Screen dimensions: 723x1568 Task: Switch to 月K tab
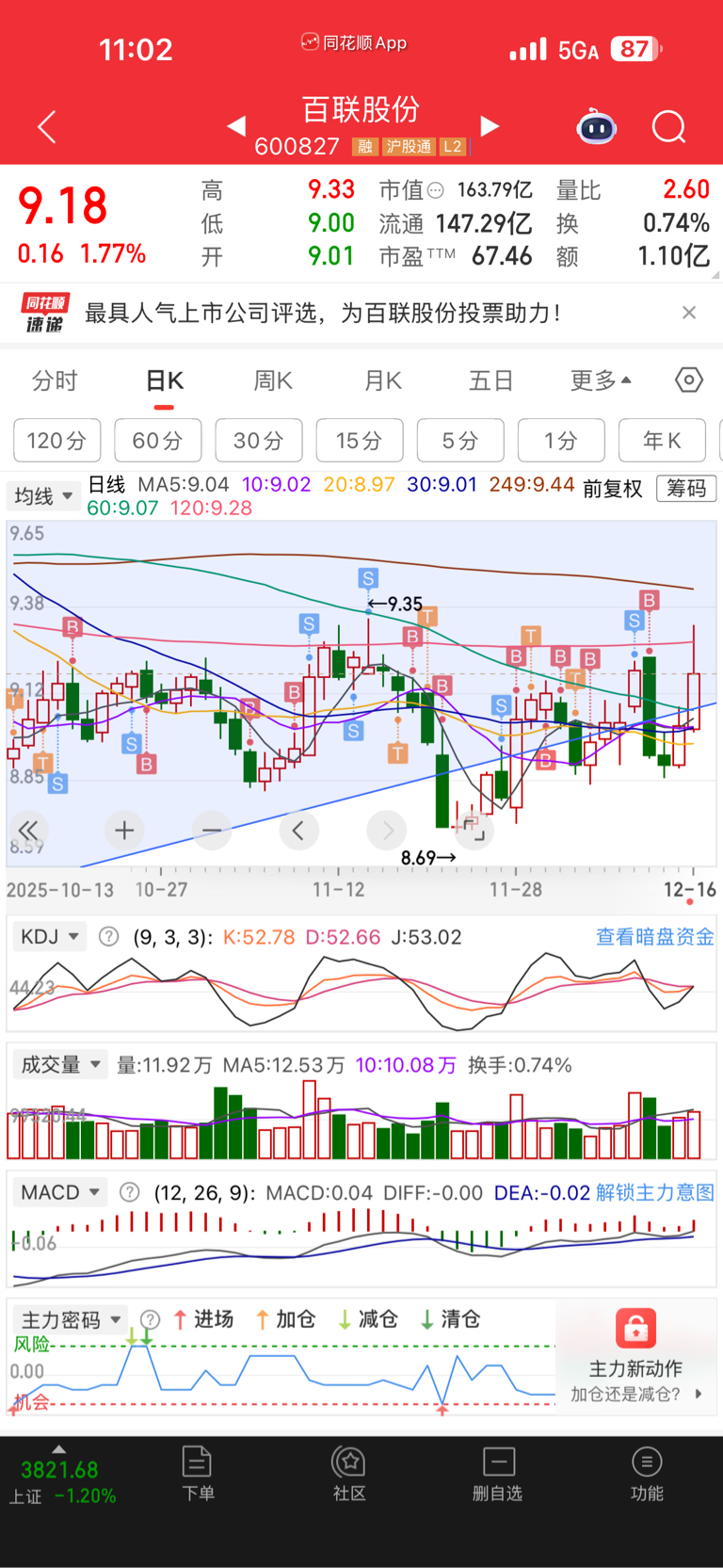pyautogui.click(x=382, y=380)
